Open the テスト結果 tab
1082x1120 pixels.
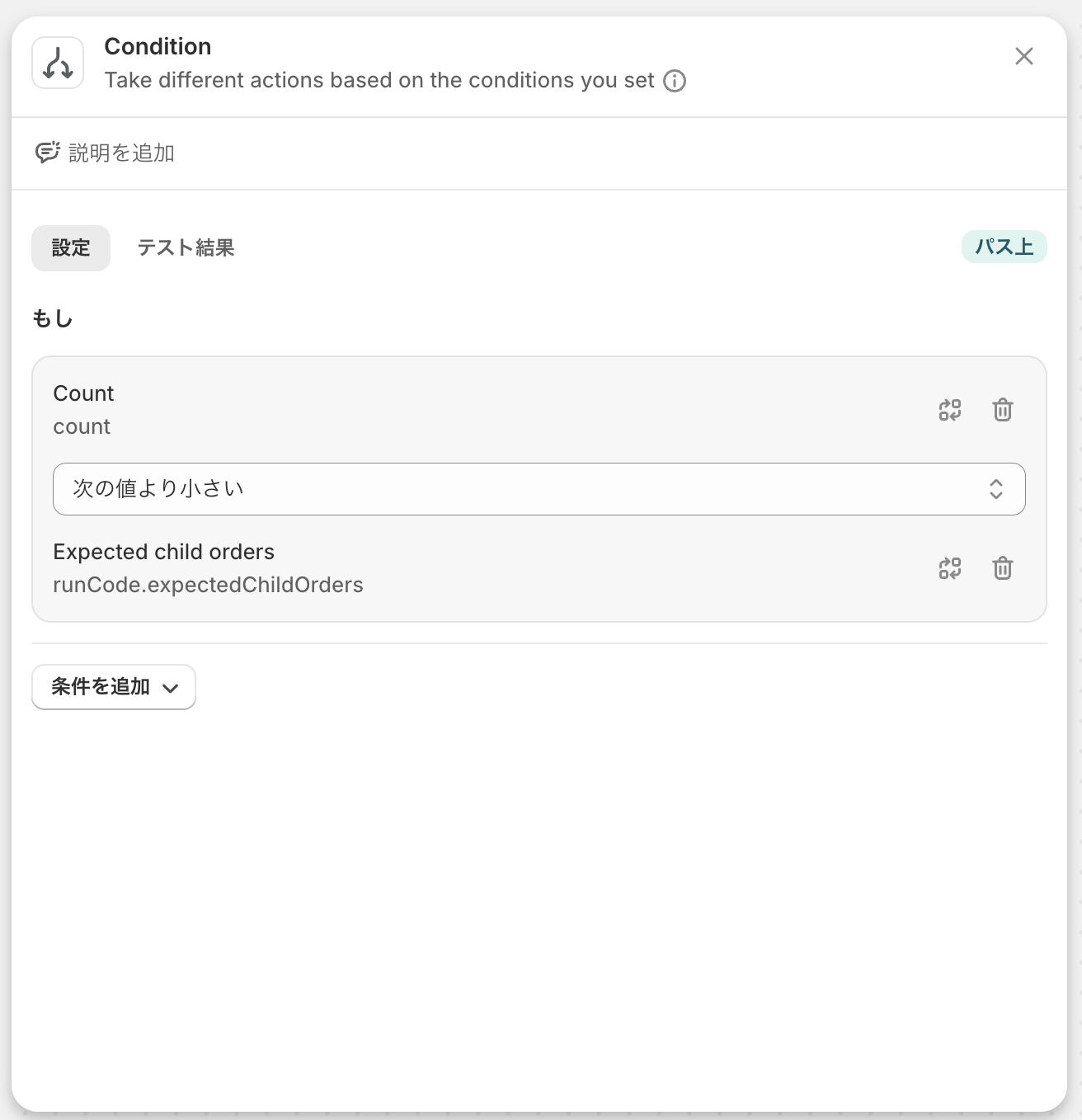[x=186, y=247]
